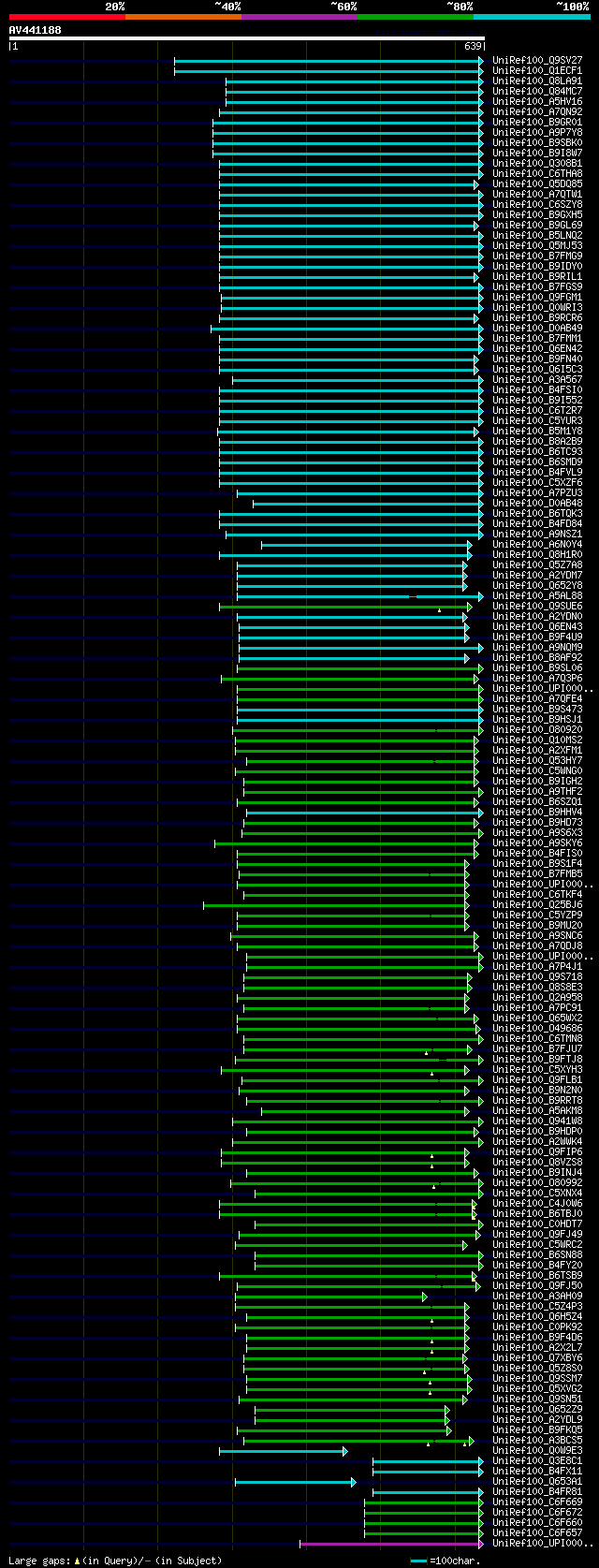Click the =100char. scale legend
The width and height of the screenshot is (599, 1568).
(x=446, y=1561)
